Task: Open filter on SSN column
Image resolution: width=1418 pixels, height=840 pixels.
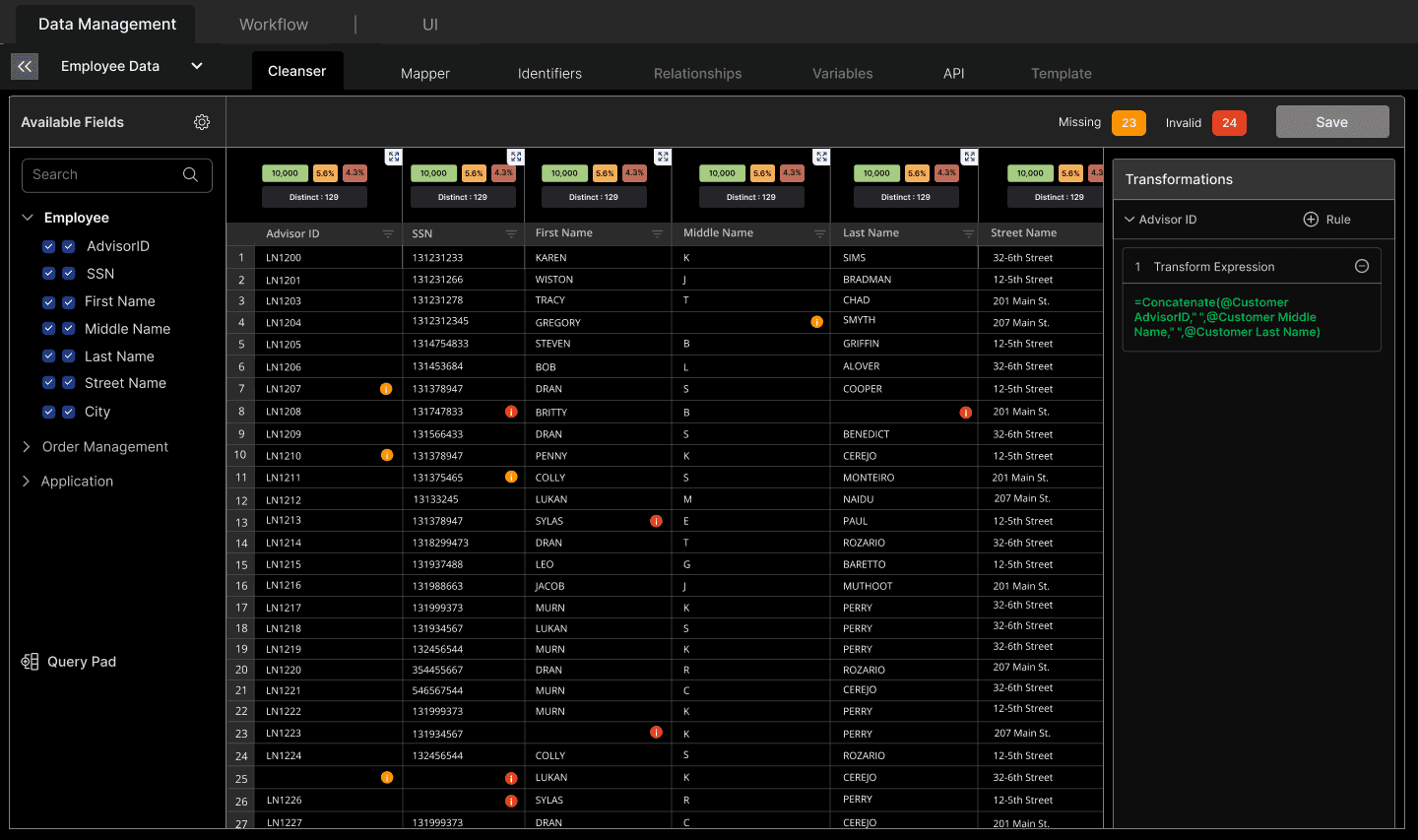Action: [x=511, y=233]
